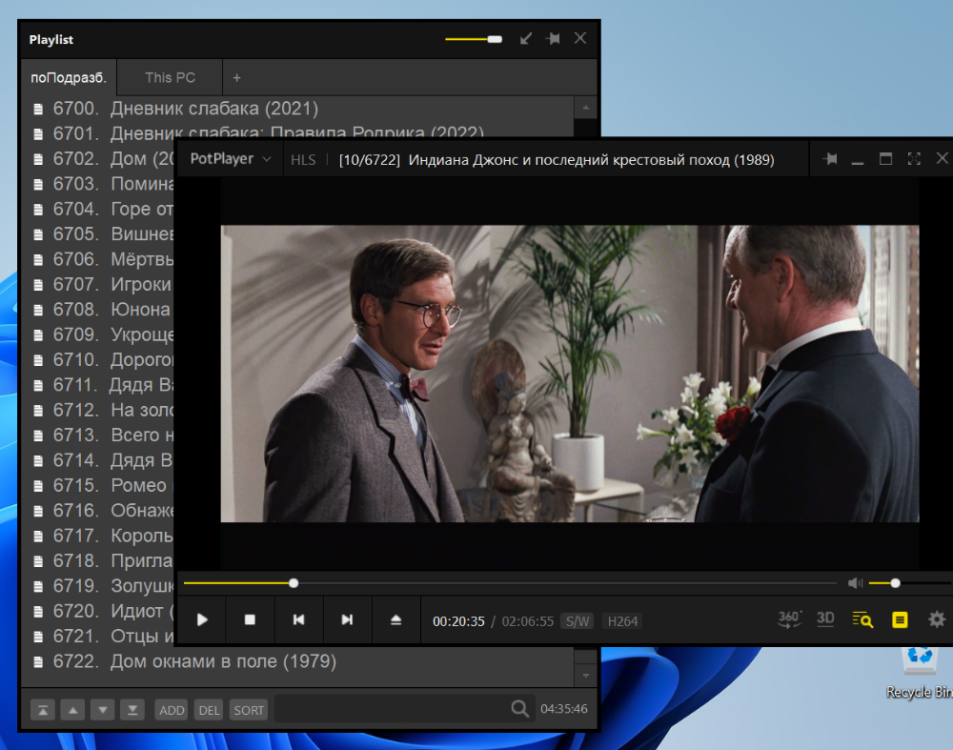Click the elapsed time 00:20:35
Image resolution: width=953 pixels, height=750 pixels.
[x=458, y=621]
